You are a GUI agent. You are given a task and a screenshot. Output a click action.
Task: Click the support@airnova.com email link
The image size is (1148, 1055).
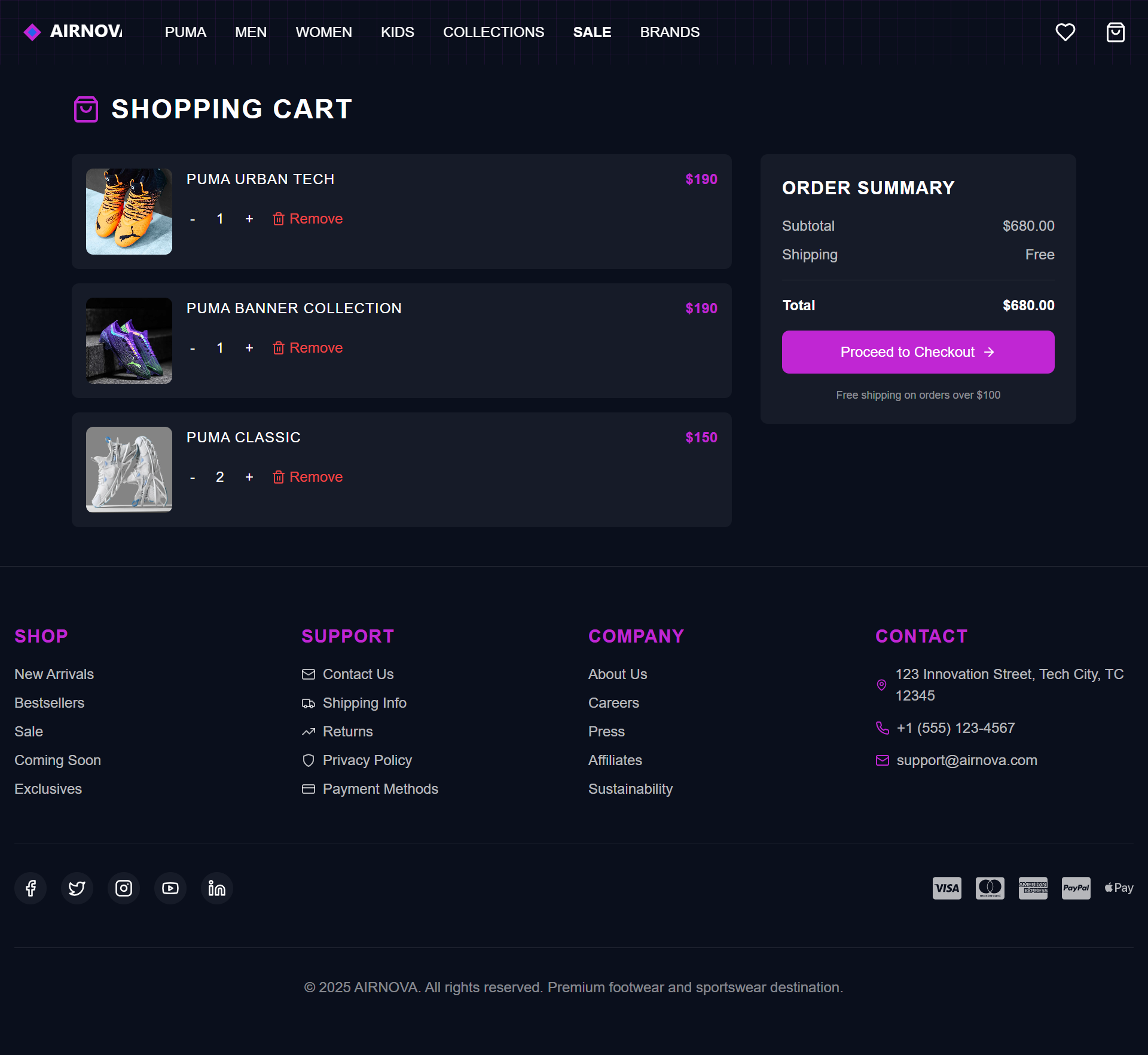(966, 760)
